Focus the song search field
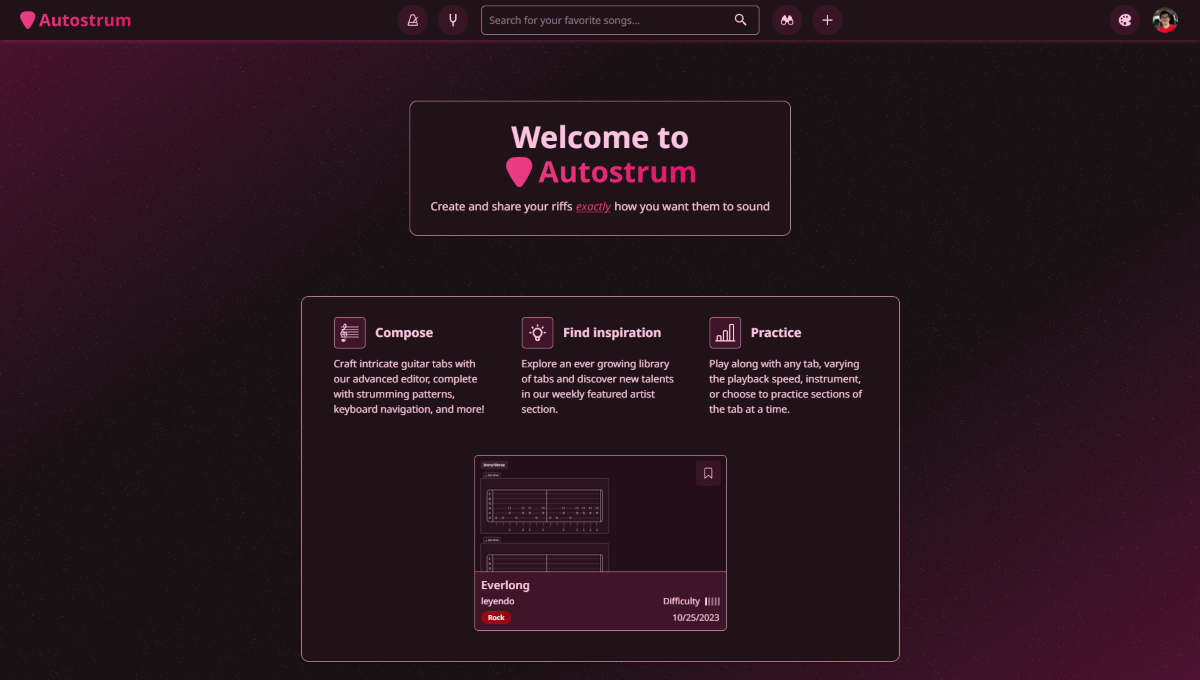Image resolution: width=1200 pixels, height=680 pixels. click(x=606, y=20)
